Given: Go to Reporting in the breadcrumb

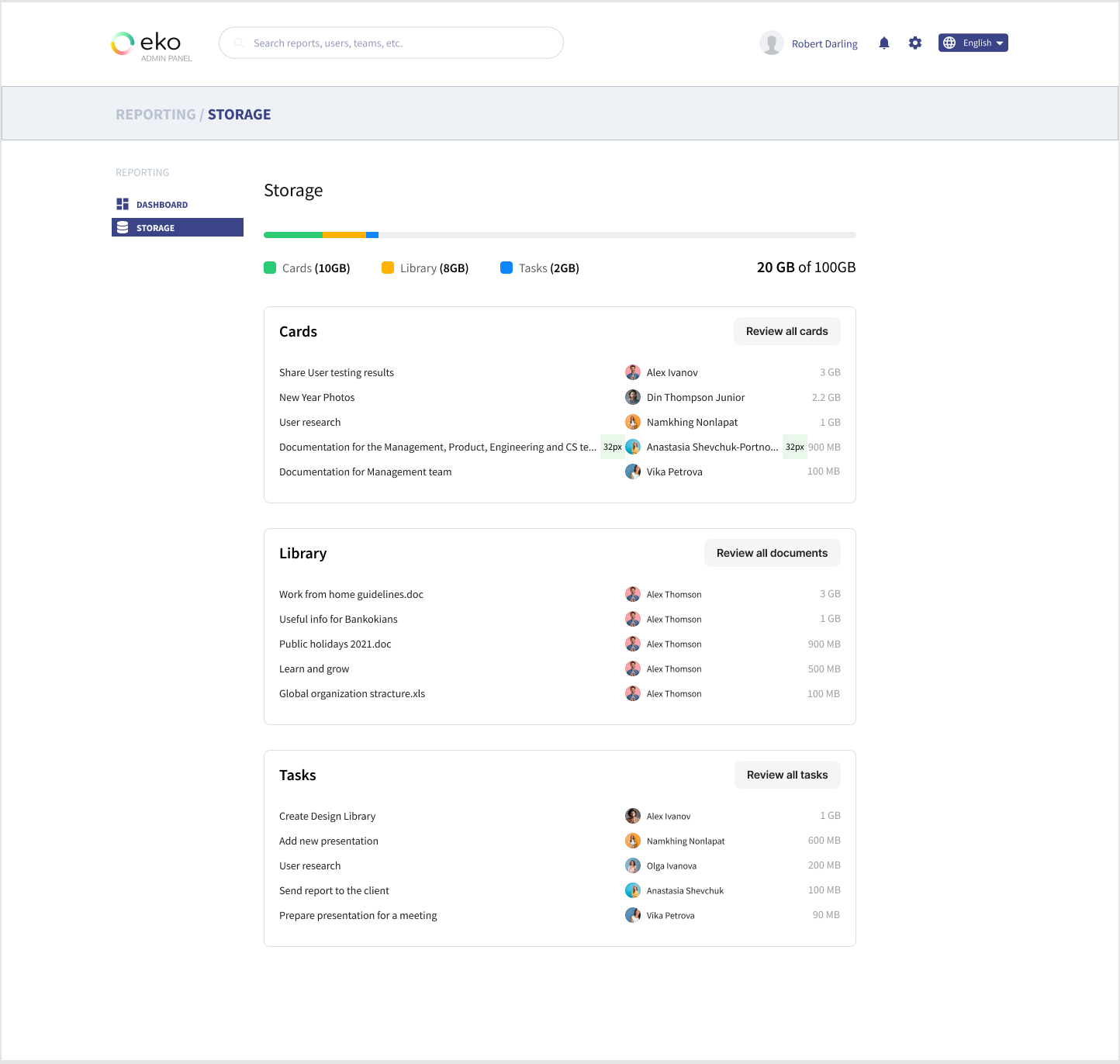Looking at the screenshot, I should (156, 115).
